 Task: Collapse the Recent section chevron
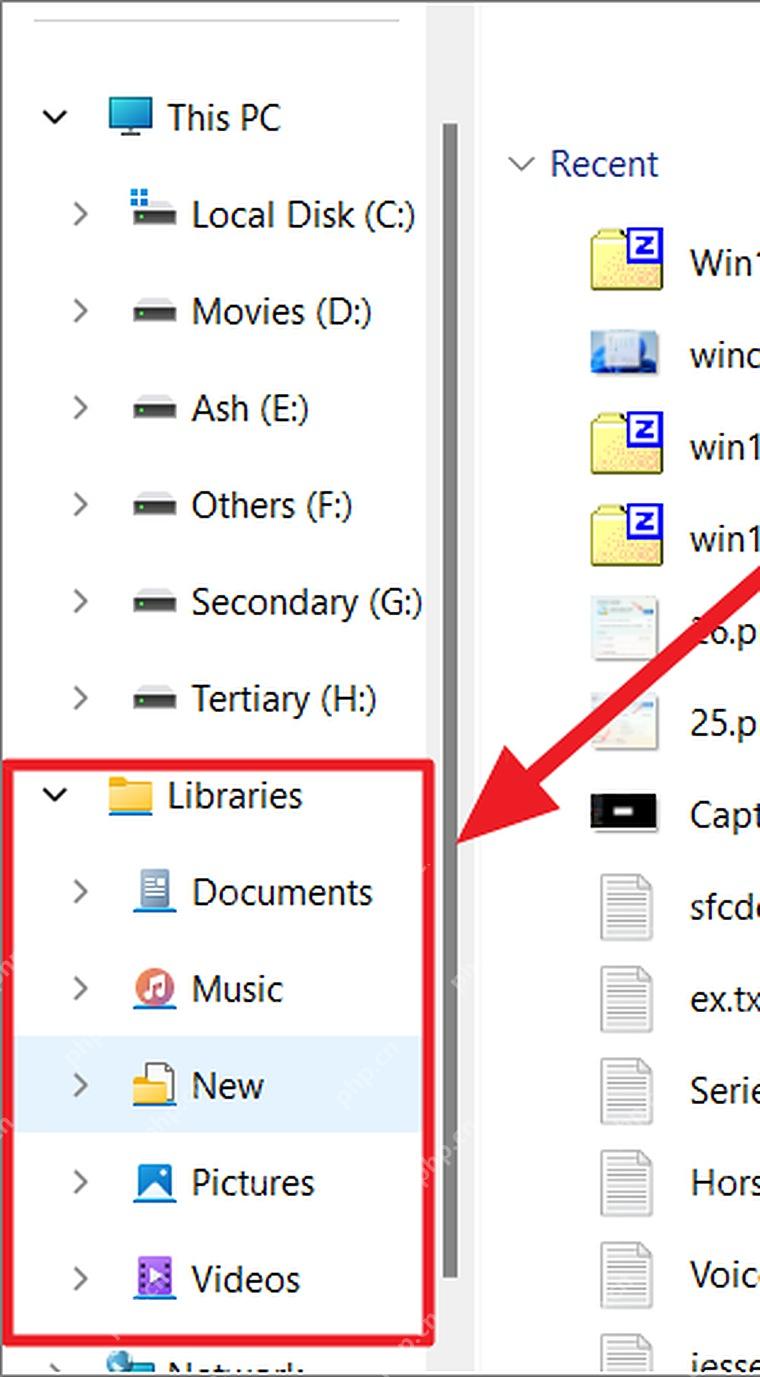click(x=521, y=164)
